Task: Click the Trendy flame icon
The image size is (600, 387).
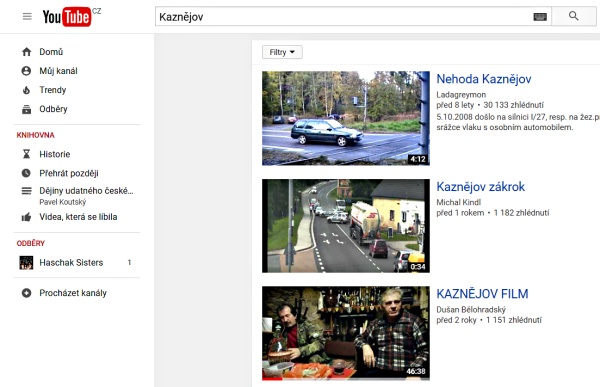Action: point(26,90)
